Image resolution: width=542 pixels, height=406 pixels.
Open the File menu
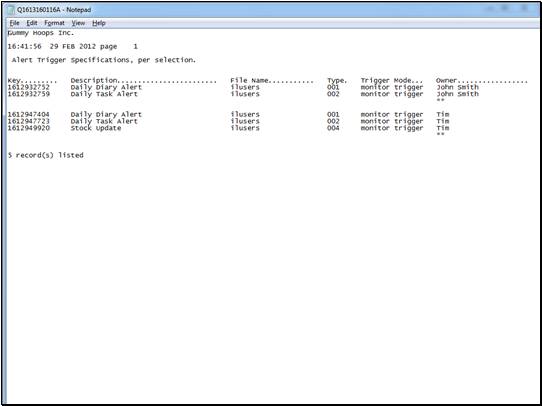(x=14, y=23)
